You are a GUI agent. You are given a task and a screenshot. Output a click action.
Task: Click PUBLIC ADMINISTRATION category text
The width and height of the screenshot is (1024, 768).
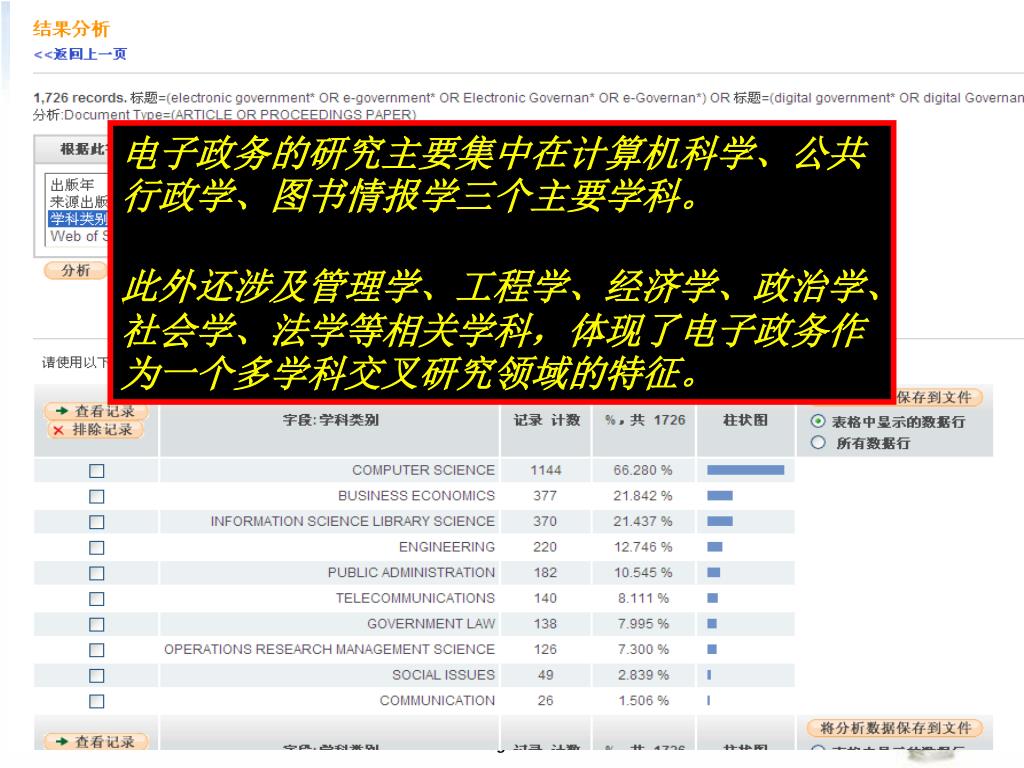click(411, 572)
